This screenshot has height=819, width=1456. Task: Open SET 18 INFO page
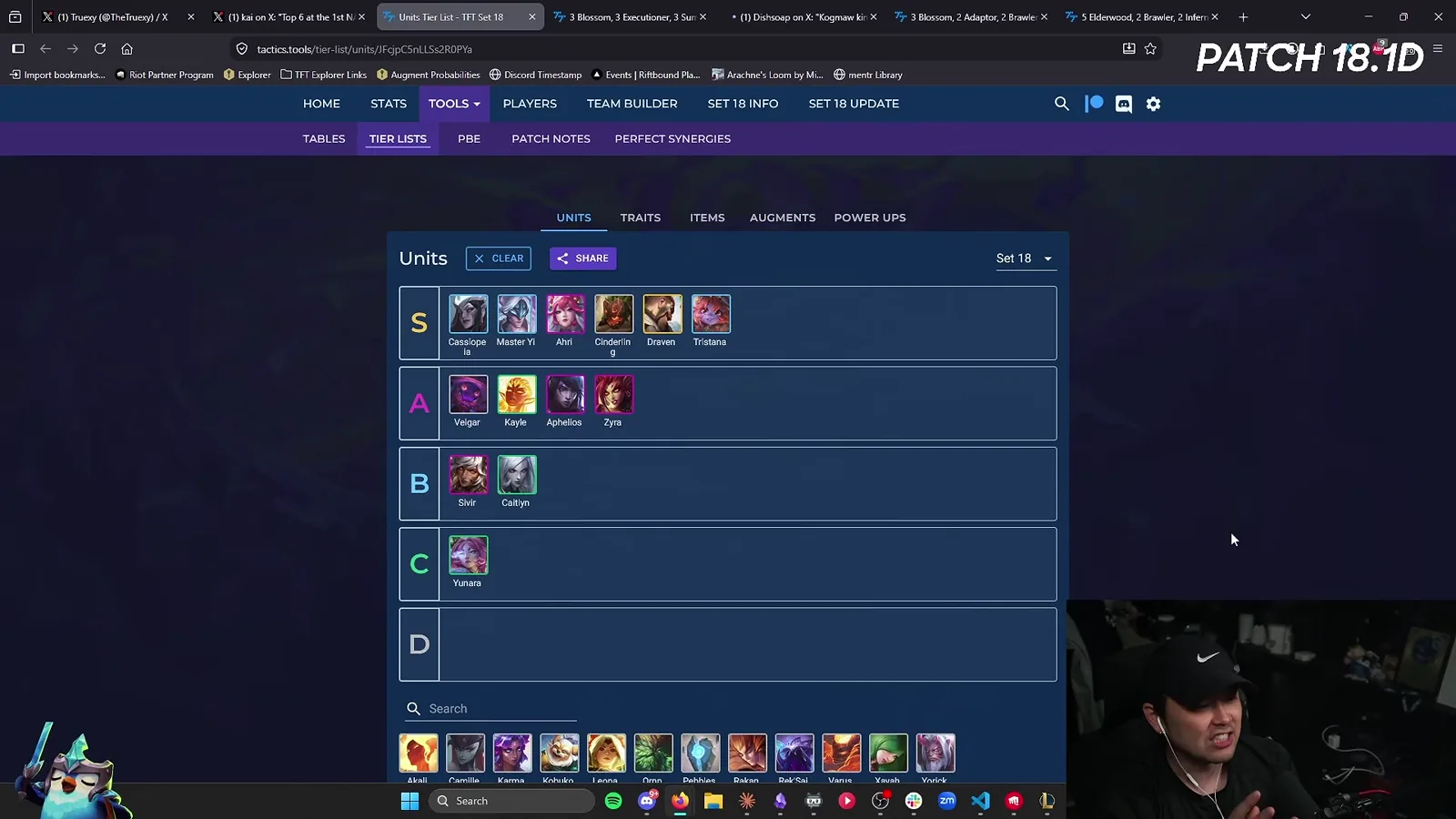743,104
